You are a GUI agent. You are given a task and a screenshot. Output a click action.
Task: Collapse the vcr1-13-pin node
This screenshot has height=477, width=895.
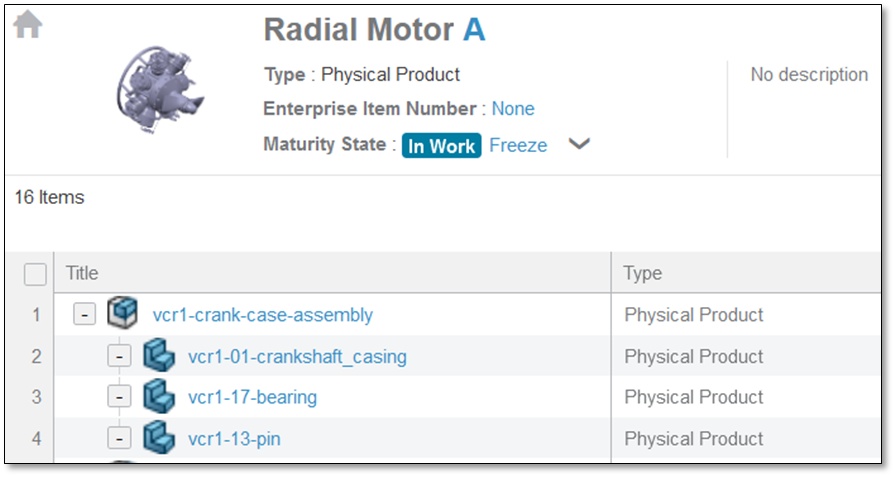[x=119, y=438]
